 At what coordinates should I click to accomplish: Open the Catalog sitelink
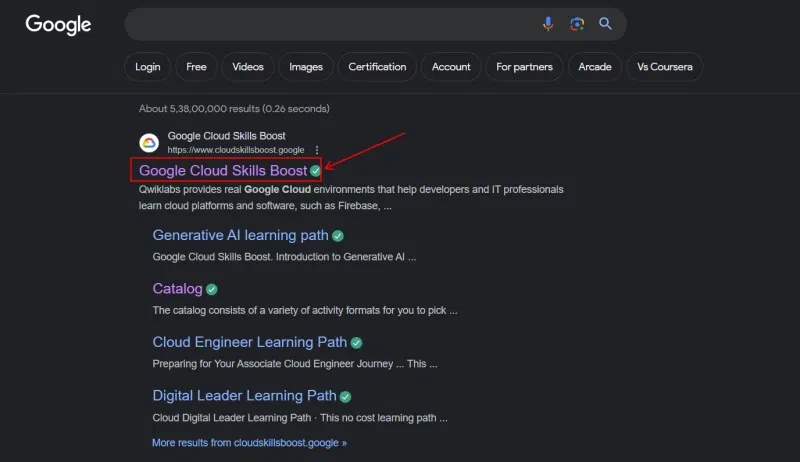click(x=178, y=289)
